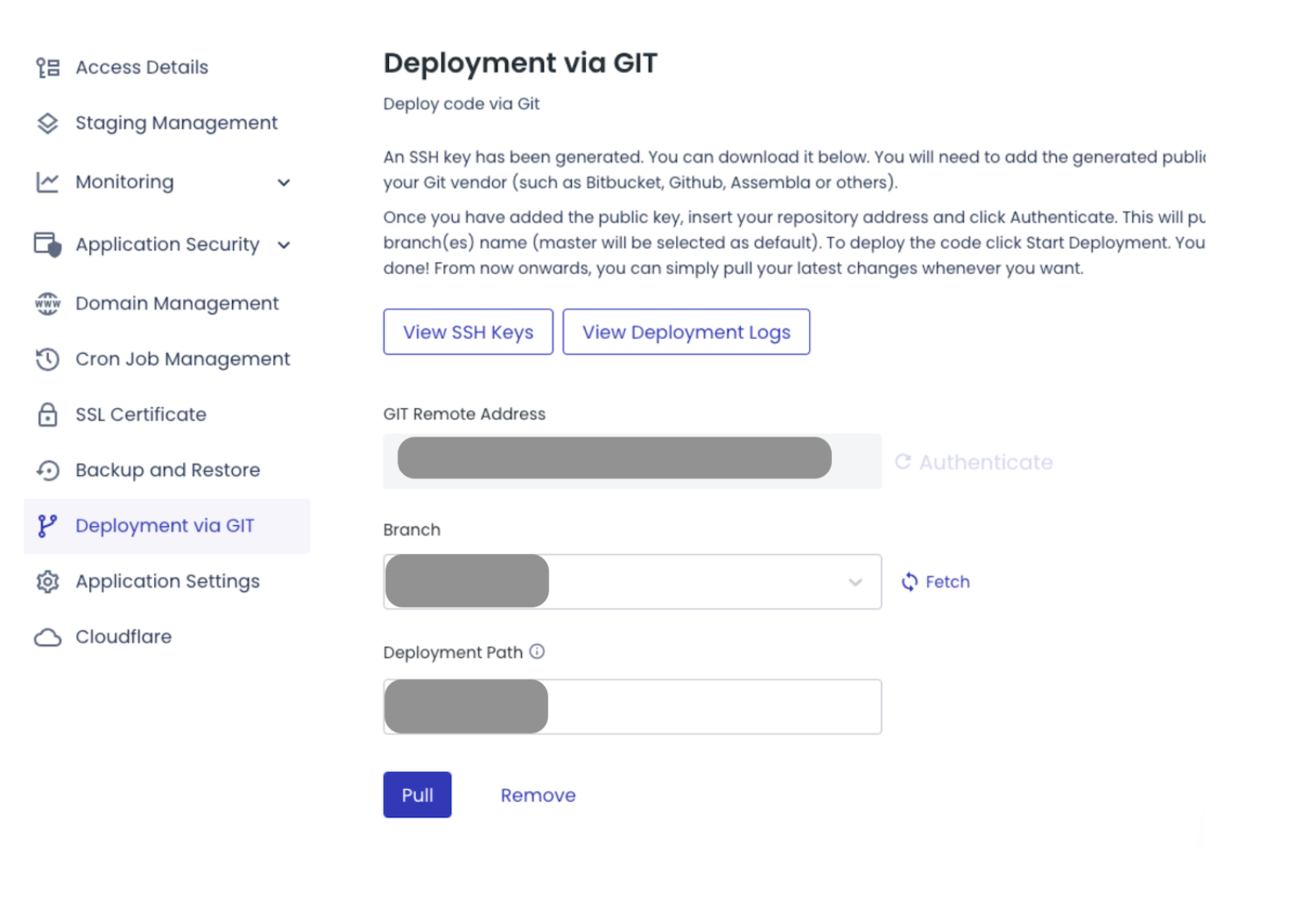Open the Monitoring menu label

coord(125,182)
